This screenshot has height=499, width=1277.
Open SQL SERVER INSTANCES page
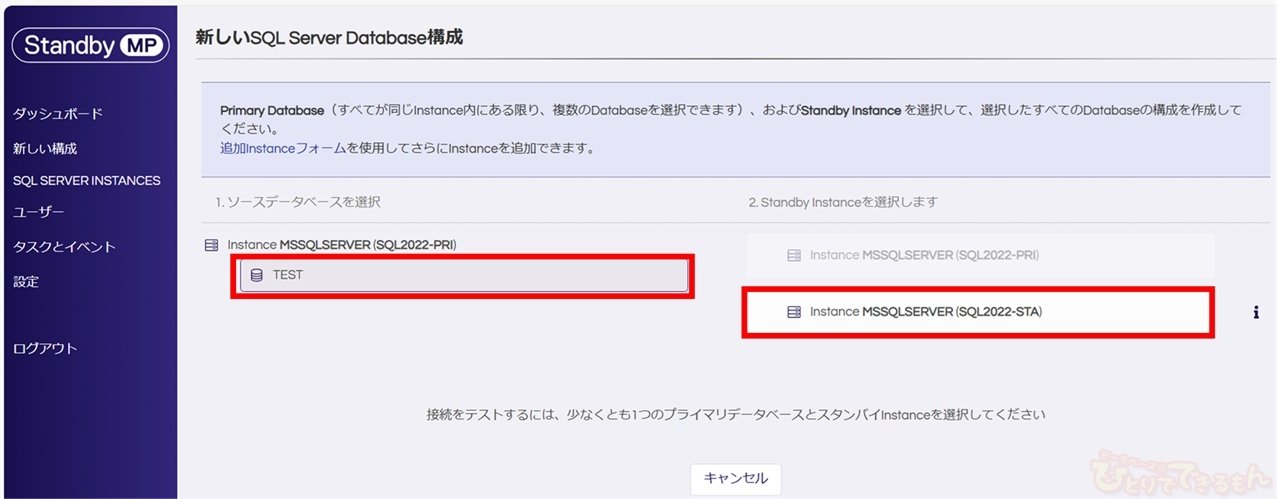[x=86, y=181]
